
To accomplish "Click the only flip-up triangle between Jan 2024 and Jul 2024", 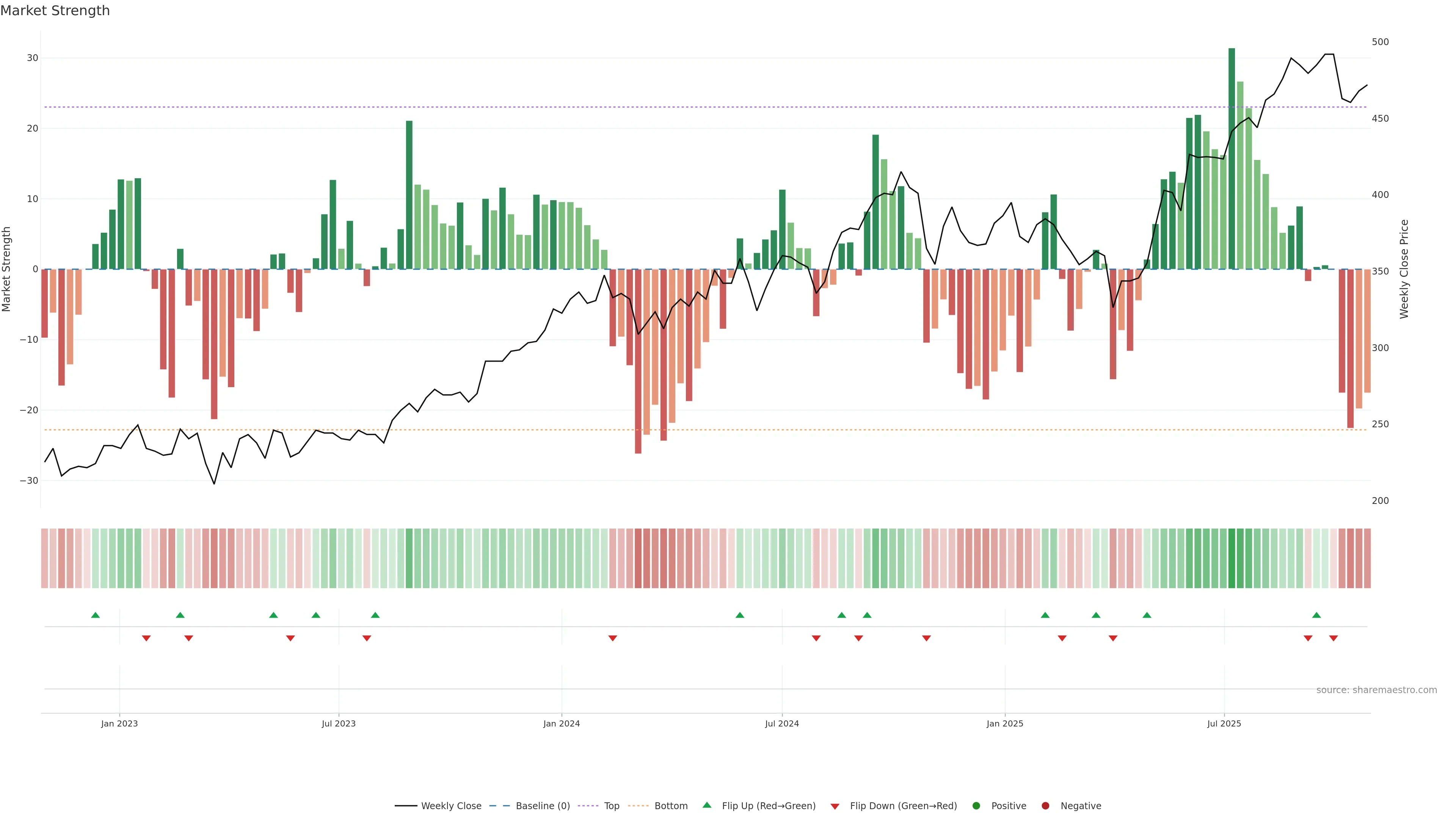I will pyautogui.click(x=740, y=615).
